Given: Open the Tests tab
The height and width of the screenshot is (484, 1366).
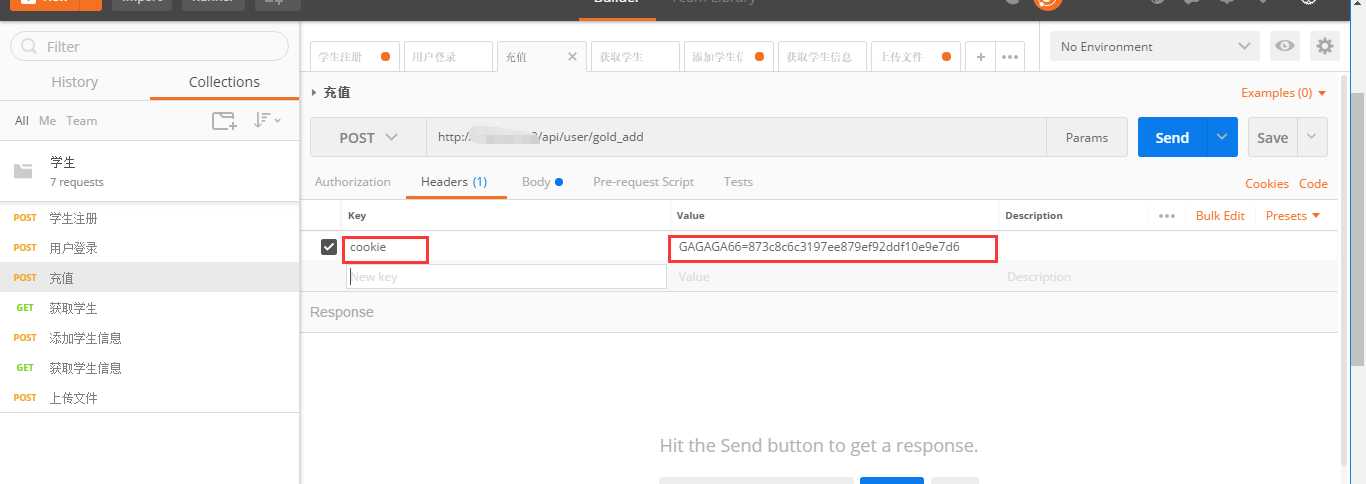Looking at the screenshot, I should pos(738,182).
